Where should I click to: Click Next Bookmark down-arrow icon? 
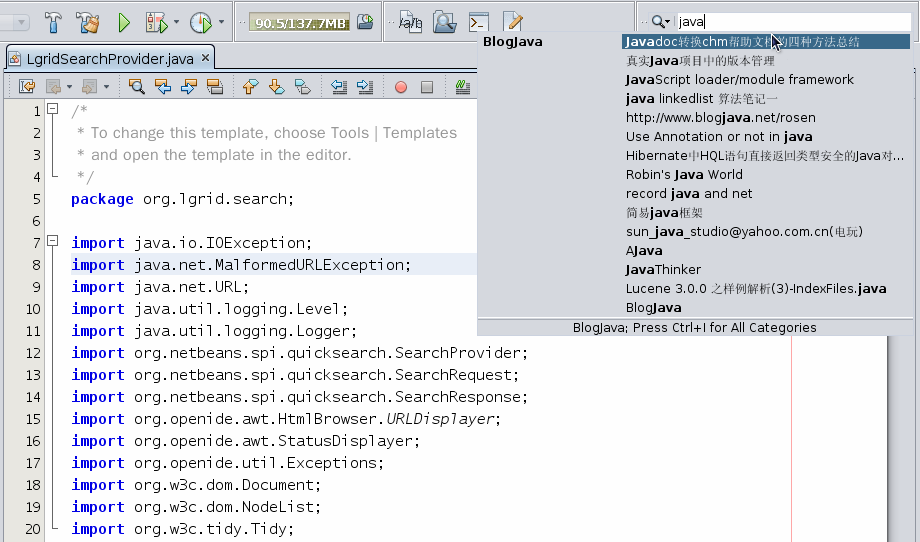[x=276, y=87]
